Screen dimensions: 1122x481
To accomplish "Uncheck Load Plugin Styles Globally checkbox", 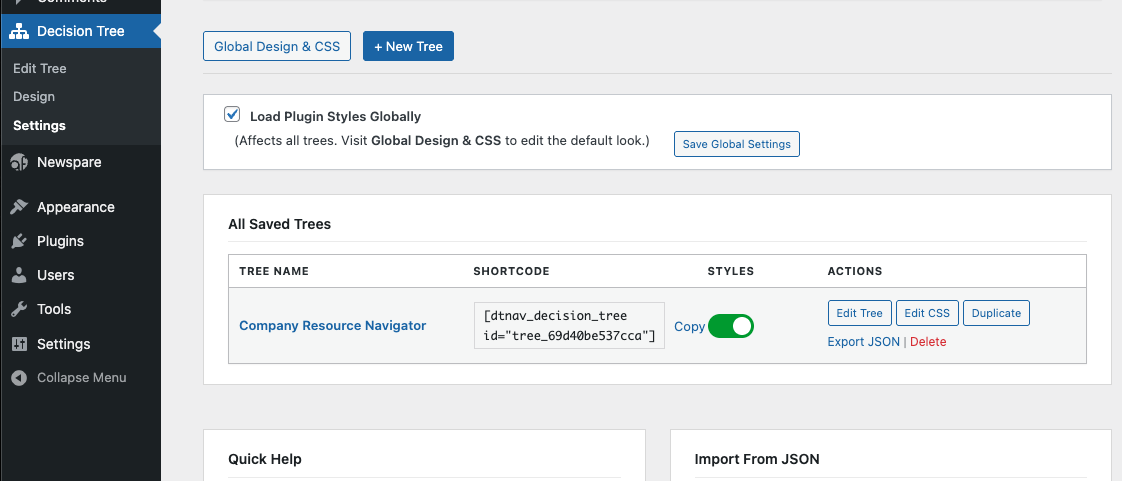I will [233, 115].
